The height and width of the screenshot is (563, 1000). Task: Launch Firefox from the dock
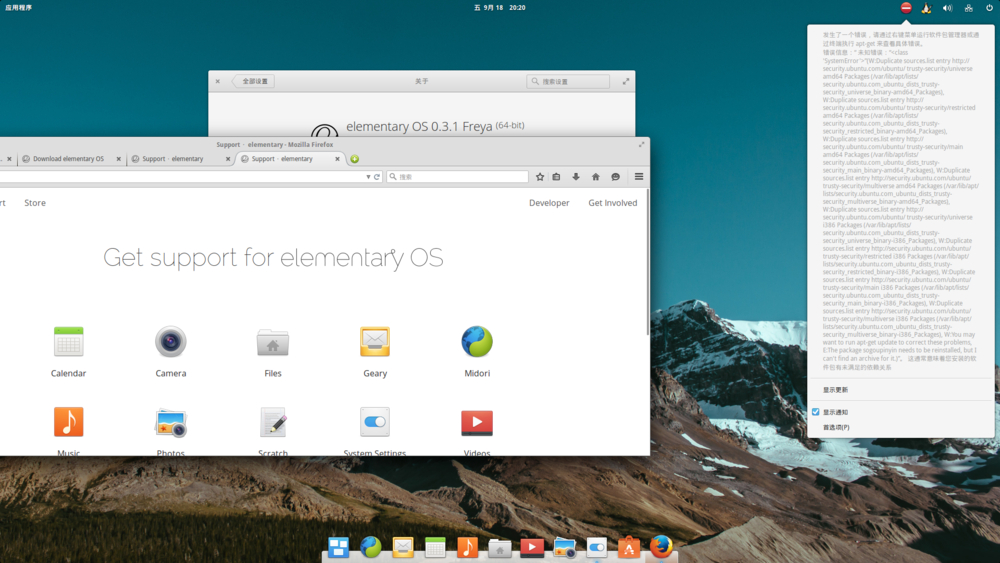click(661, 546)
